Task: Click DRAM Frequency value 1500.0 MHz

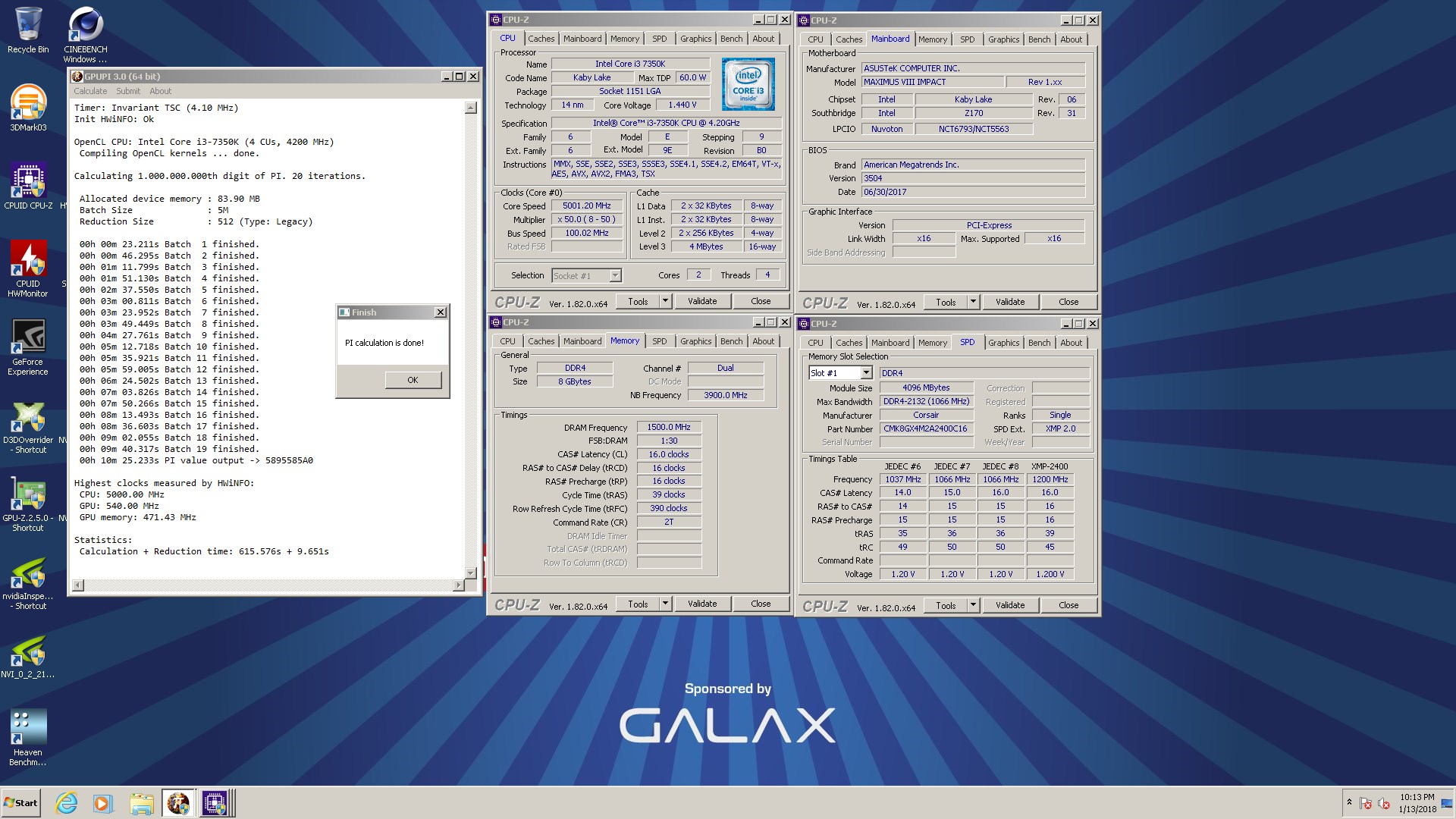Action: tap(669, 427)
